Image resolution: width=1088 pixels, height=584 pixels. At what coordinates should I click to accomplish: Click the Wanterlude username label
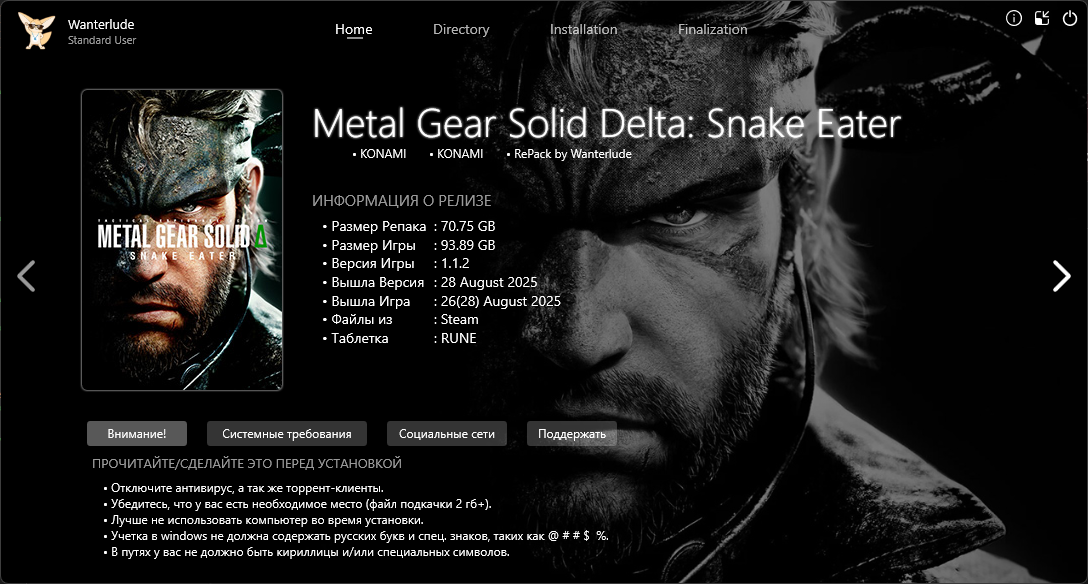coord(101,24)
